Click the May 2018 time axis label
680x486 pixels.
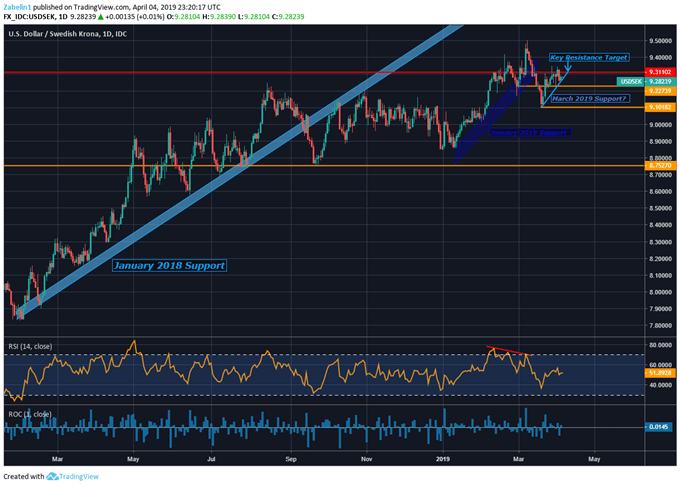[133, 459]
